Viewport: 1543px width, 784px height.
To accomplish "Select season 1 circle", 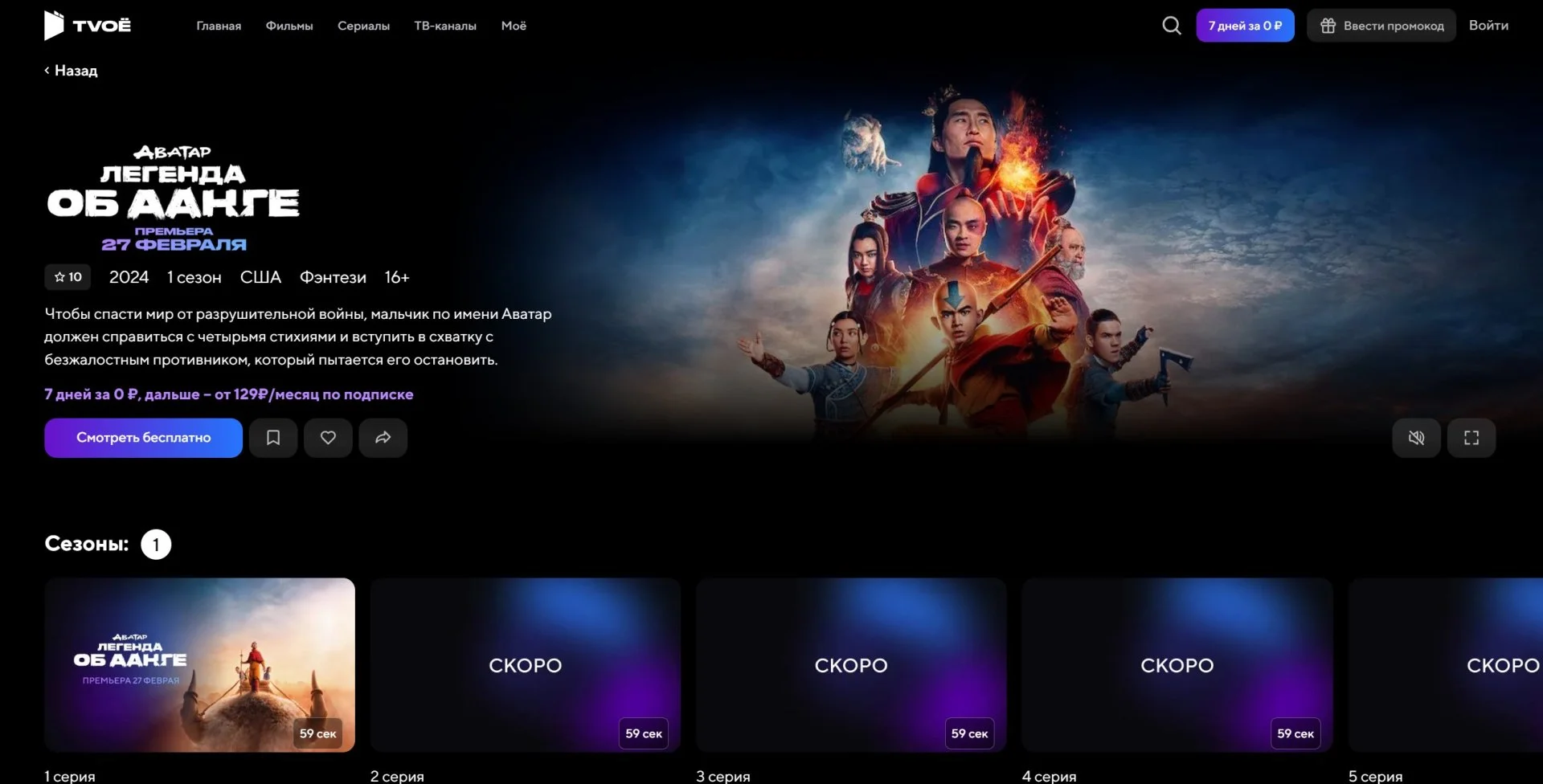I will (156, 545).
